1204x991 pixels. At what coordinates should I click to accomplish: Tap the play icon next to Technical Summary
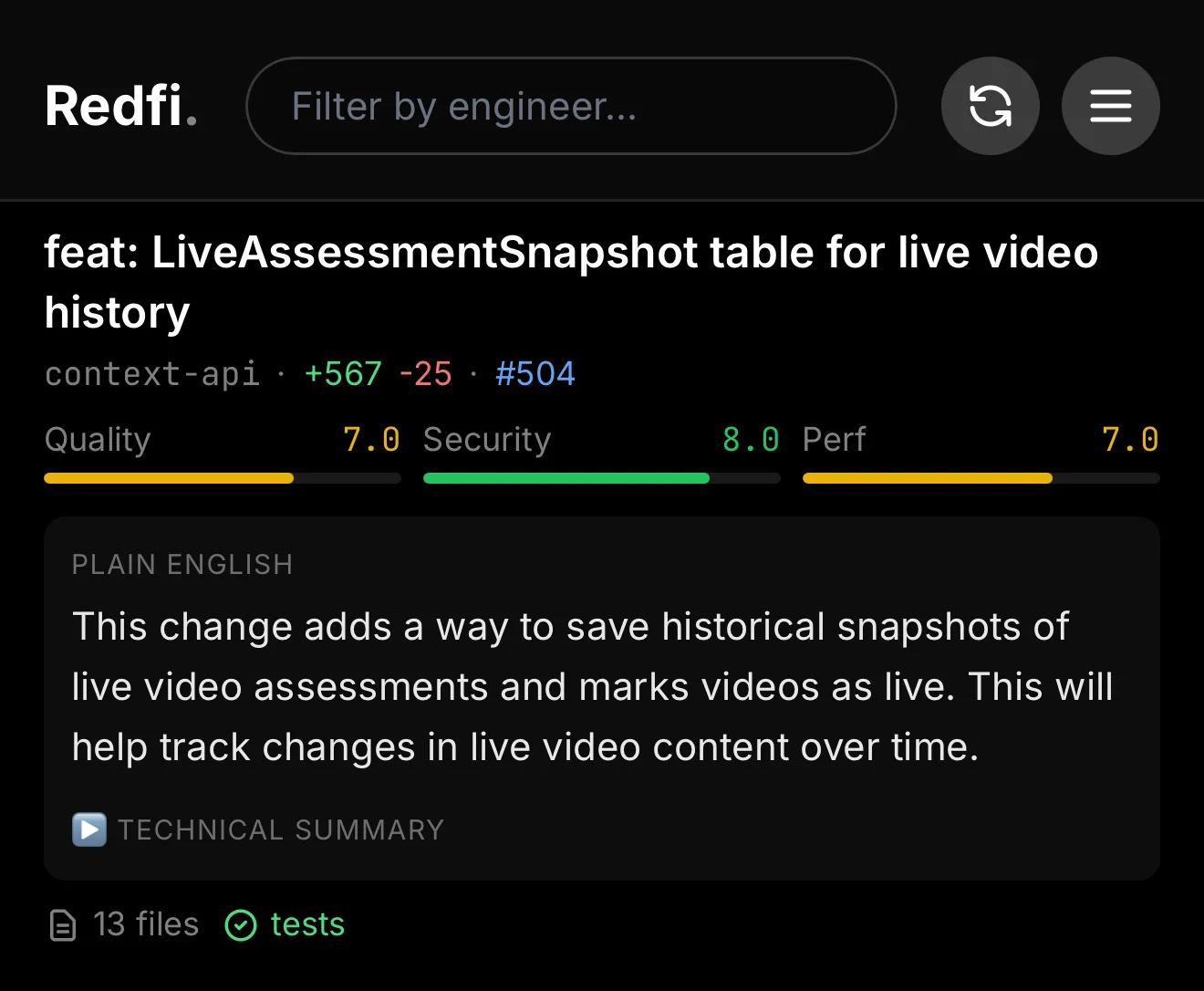pyautogui.click(x=88, y=829)
